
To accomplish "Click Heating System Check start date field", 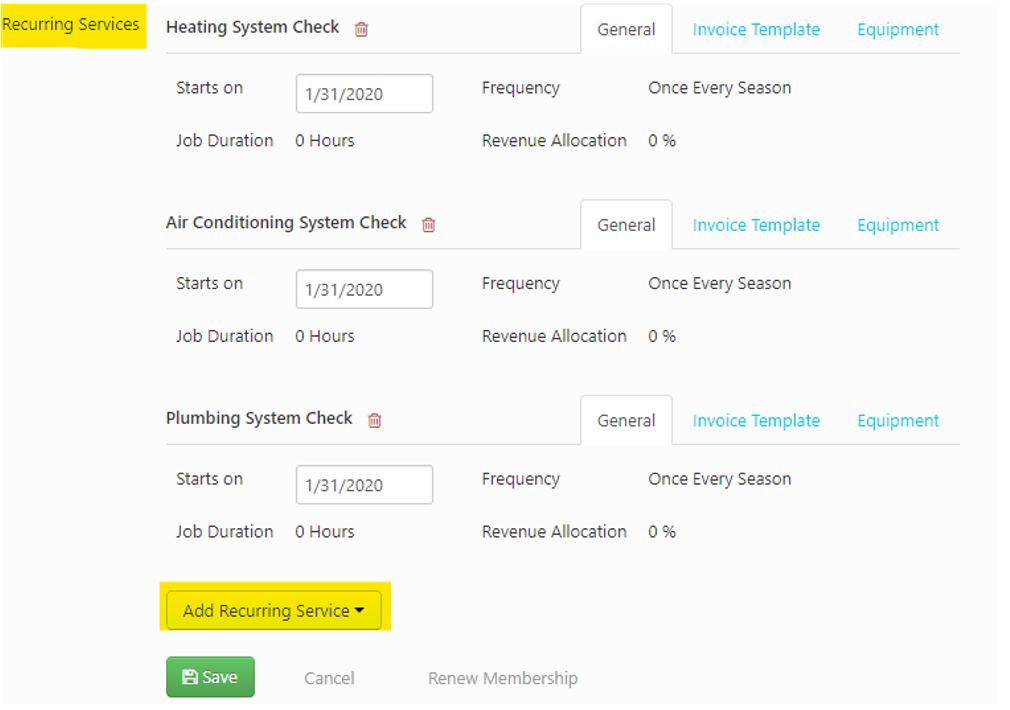I will pyautogui.click(x=364, y=94).
